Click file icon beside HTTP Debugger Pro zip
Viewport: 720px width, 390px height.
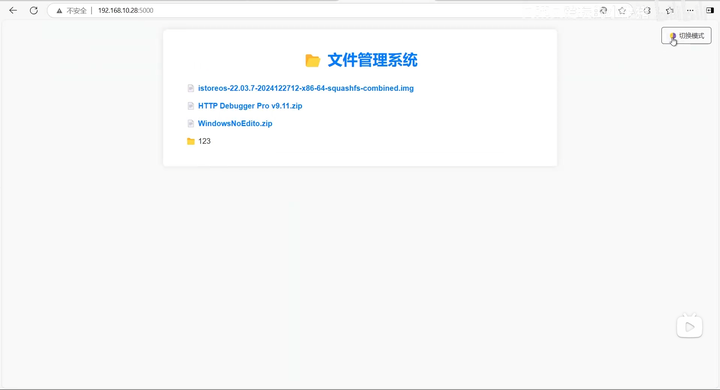click(x=191, y=106)
